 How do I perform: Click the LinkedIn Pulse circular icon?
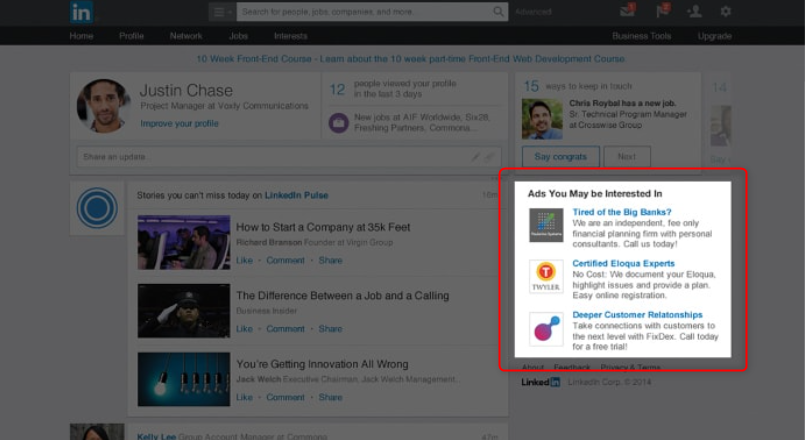coord(97,209)
